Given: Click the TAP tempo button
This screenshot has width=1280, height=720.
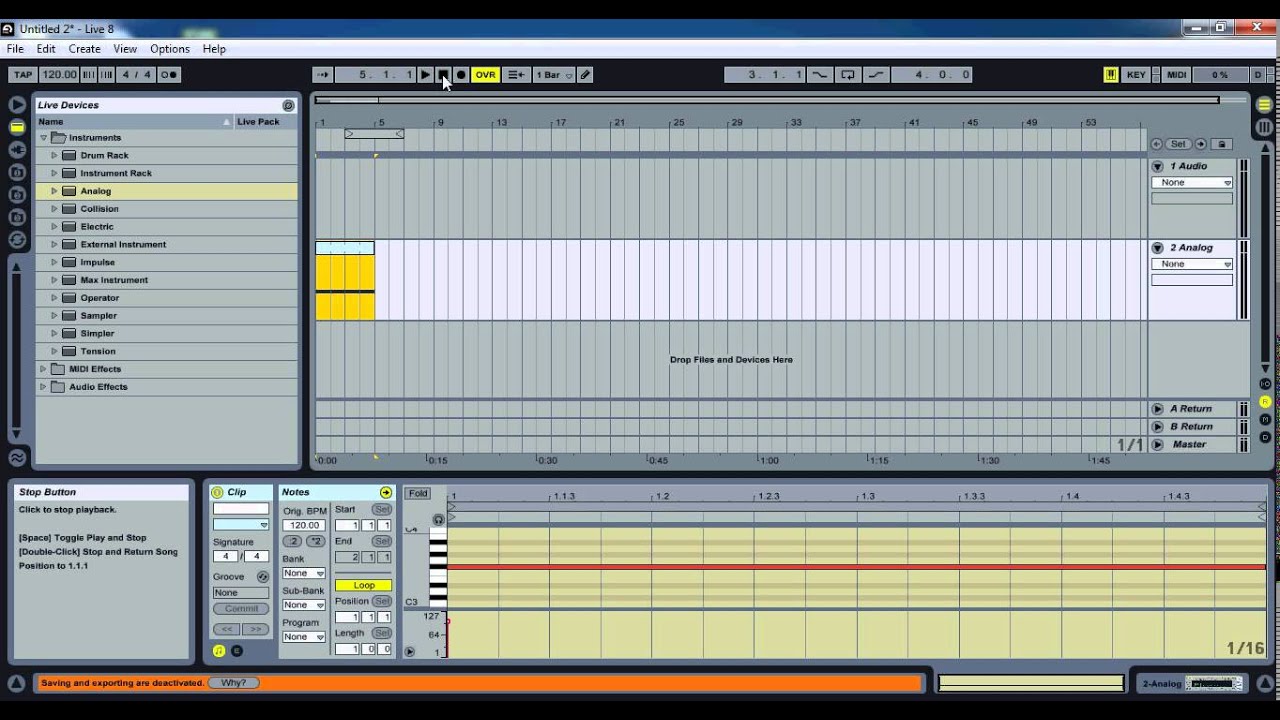Looking at the screenshot, I should point(23,75).
